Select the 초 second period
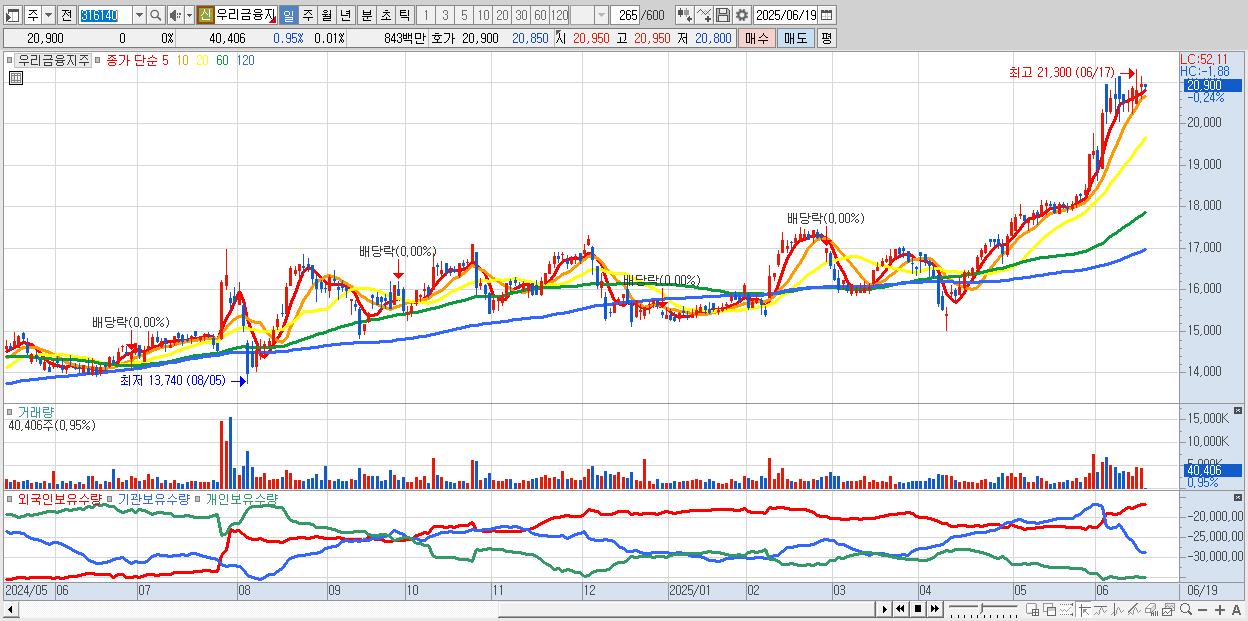This screenshot has height=621, width=1248. (x=385, y=15)
